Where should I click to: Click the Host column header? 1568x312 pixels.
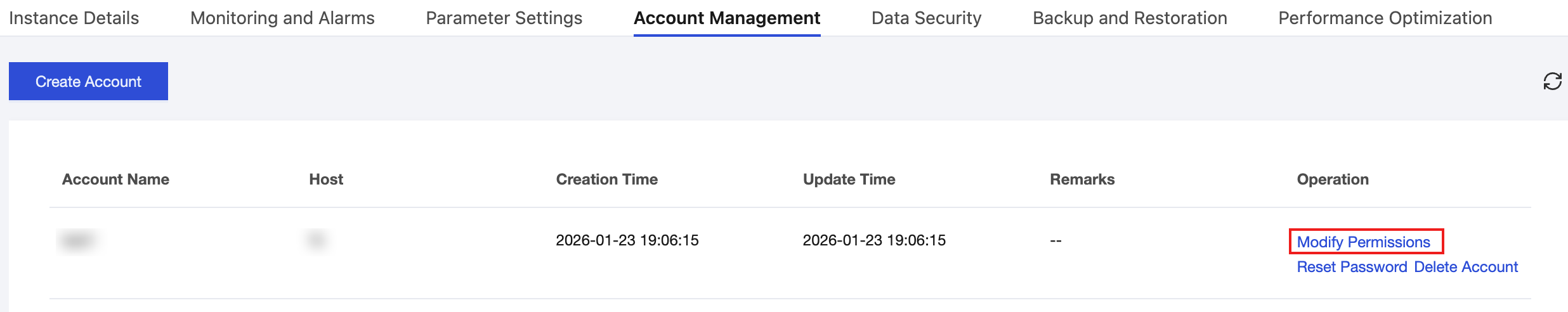click(326, 179)
